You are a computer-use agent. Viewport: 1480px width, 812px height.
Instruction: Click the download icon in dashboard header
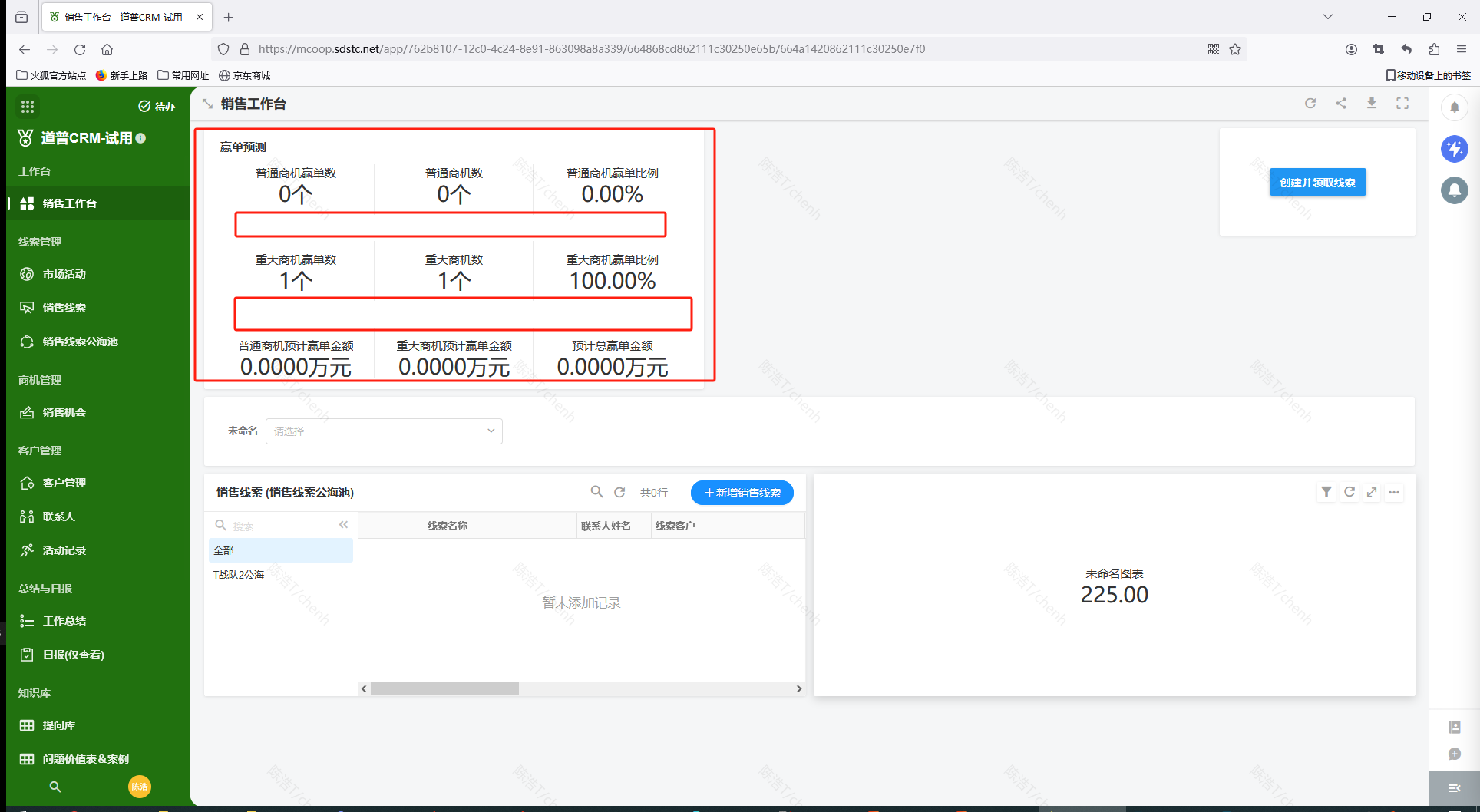click(1372, 104)
